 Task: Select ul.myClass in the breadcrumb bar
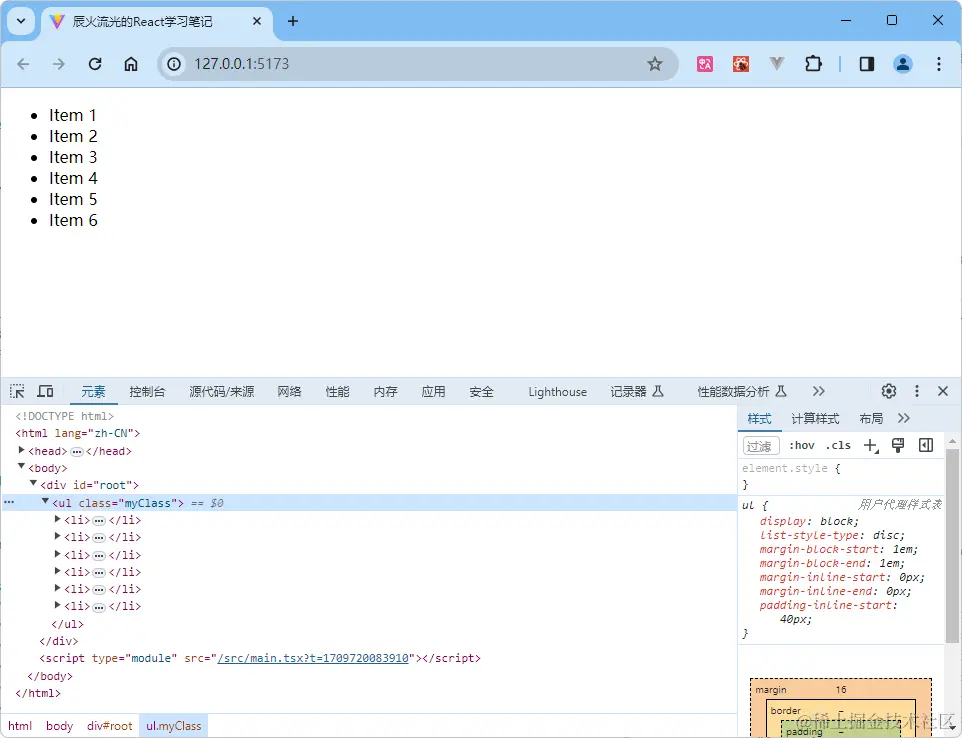[x=174, y=726]
